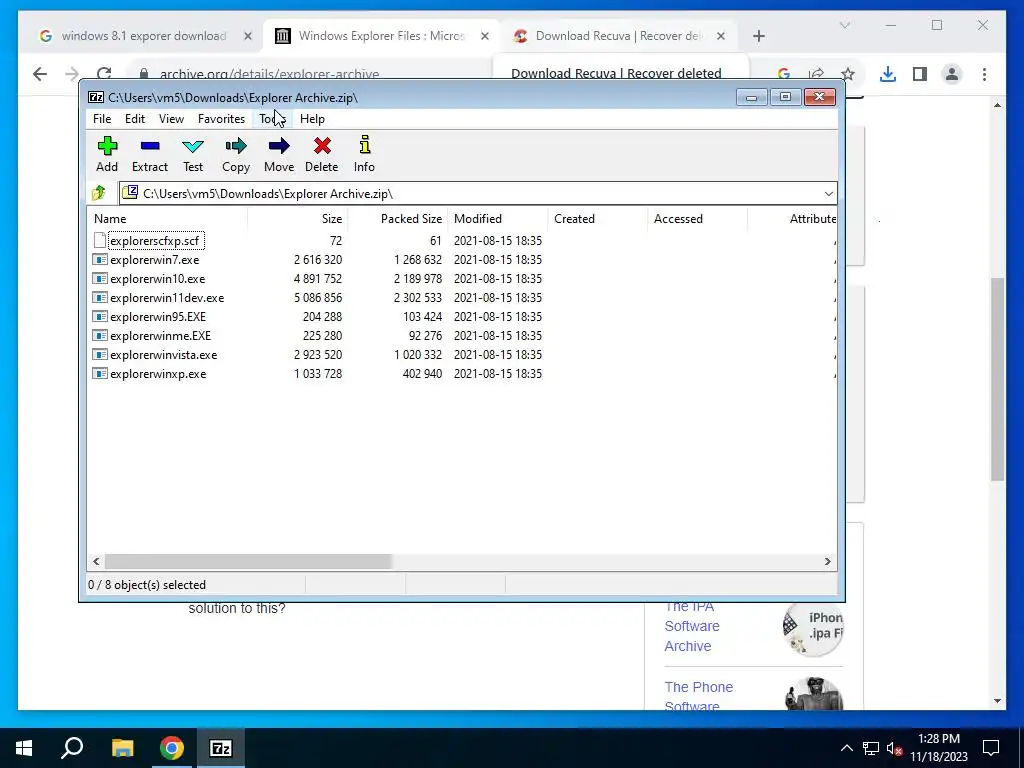Screen dimensions: 1024x768
Task: Click icon beside explorerwinxp.exe
Action: [99, 374]
